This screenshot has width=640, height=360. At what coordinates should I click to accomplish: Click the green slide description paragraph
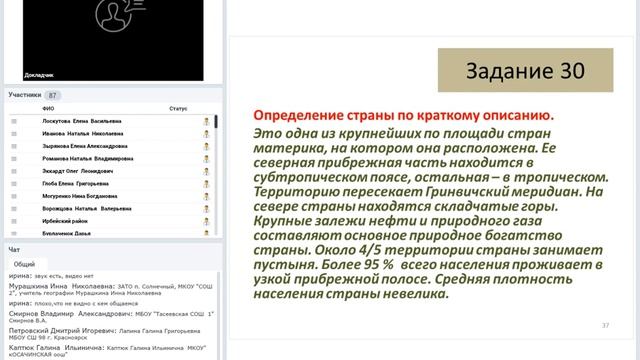coord(431,213)
